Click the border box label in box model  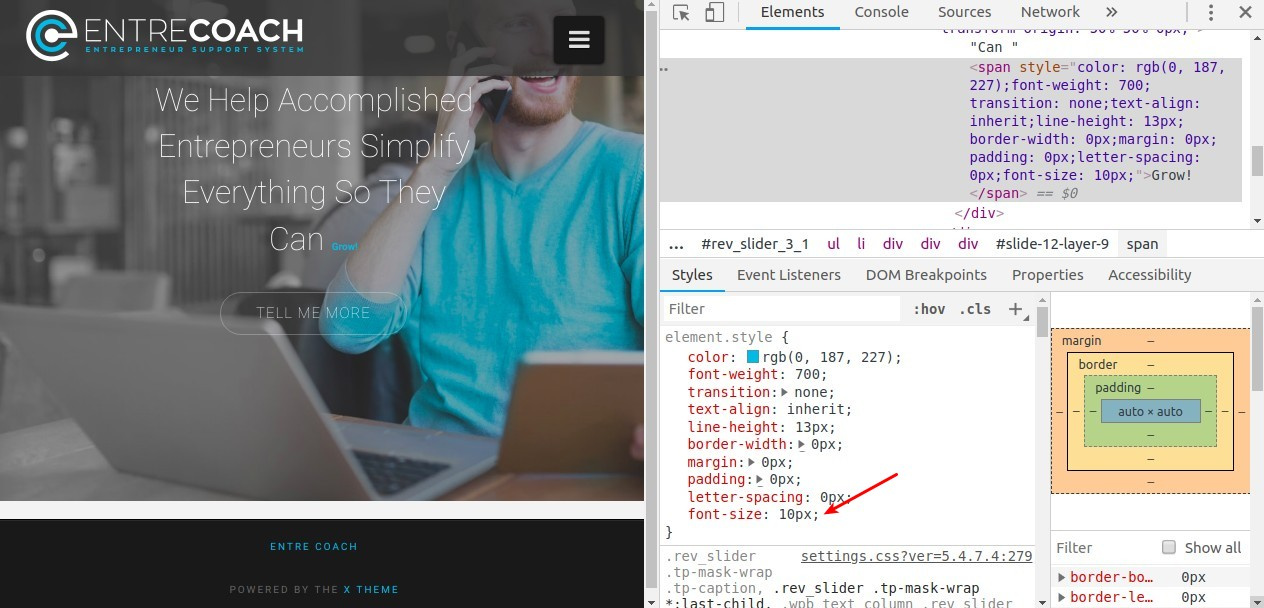pyautogui.click(x=1098, y=365)
